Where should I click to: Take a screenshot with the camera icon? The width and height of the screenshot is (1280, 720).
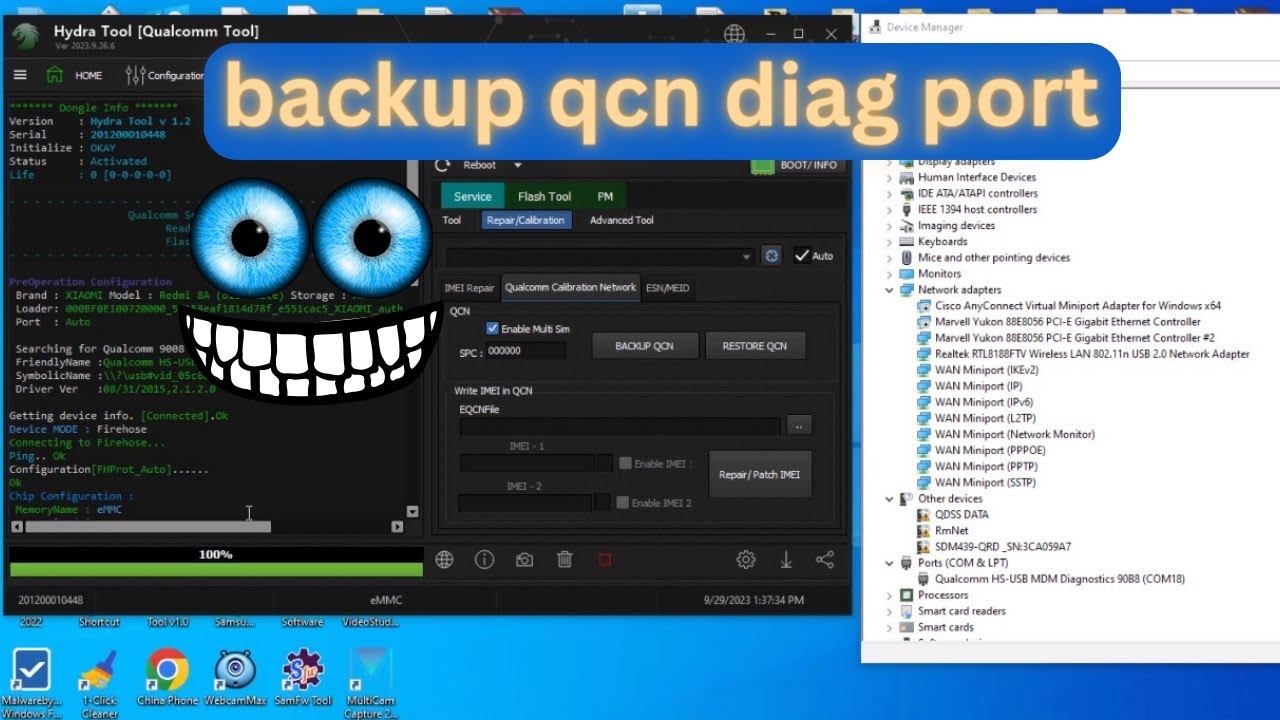[x=524, y=560]
